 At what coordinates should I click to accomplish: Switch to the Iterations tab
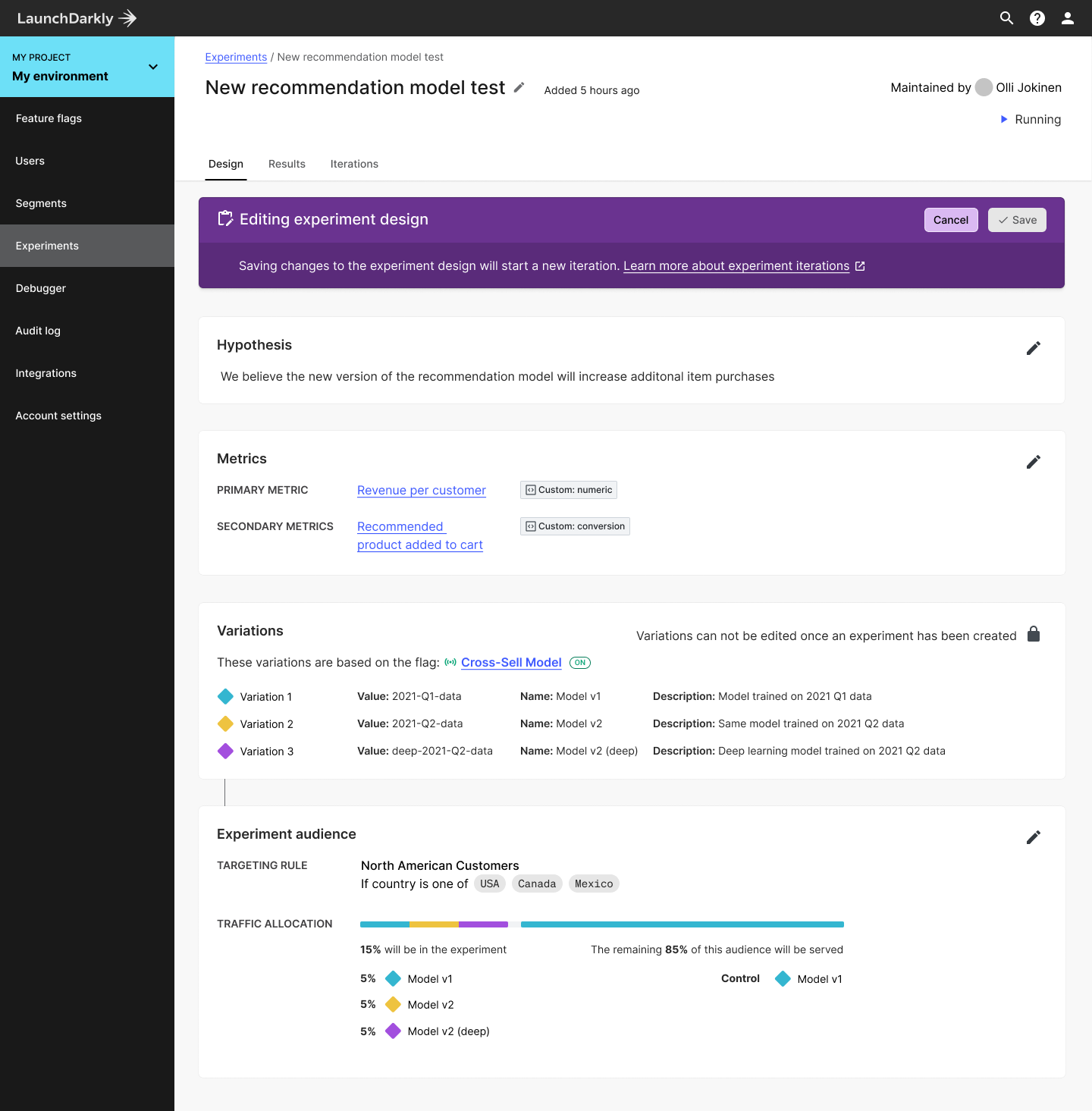(354, 164)
